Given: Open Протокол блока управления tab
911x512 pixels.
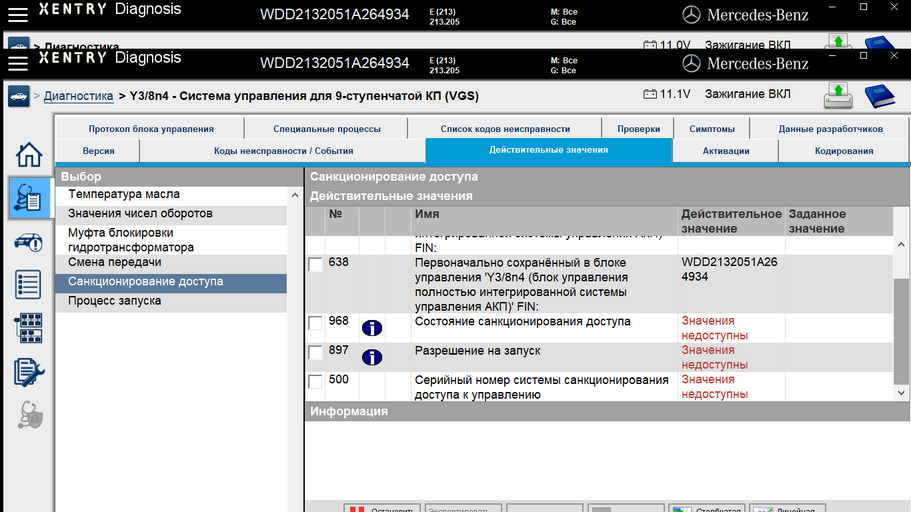Looking at the screenshot, I should [151, 129].
